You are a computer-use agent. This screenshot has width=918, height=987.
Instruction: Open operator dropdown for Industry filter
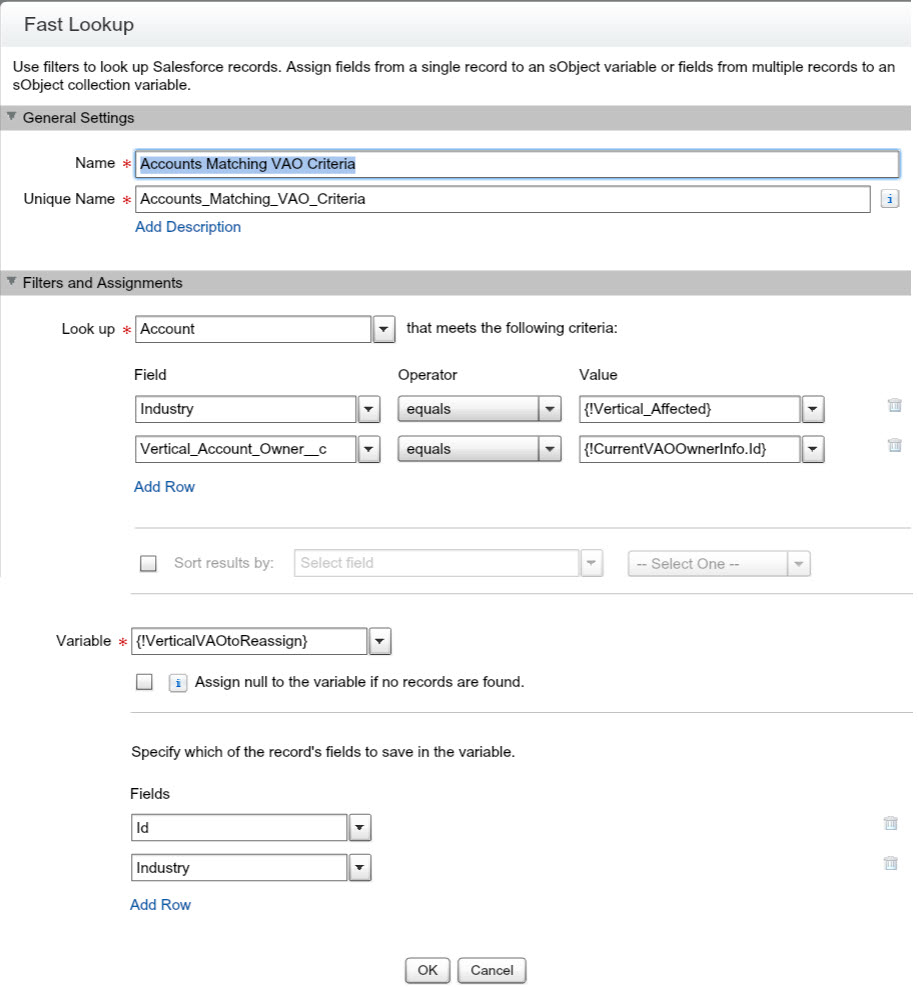(549, 410)
